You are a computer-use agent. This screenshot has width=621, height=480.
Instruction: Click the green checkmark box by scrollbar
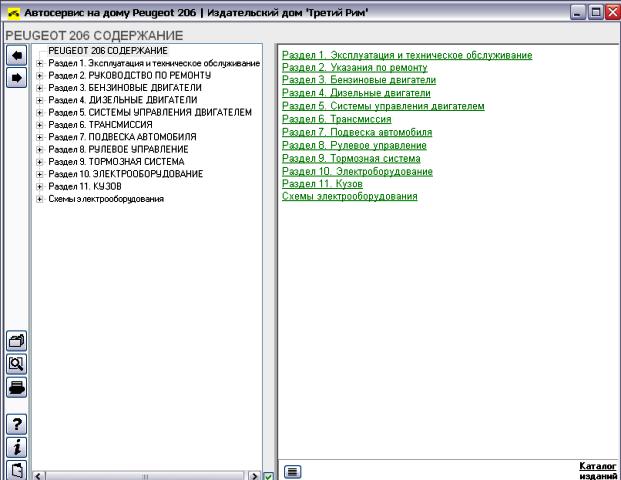tap(269, 476)
